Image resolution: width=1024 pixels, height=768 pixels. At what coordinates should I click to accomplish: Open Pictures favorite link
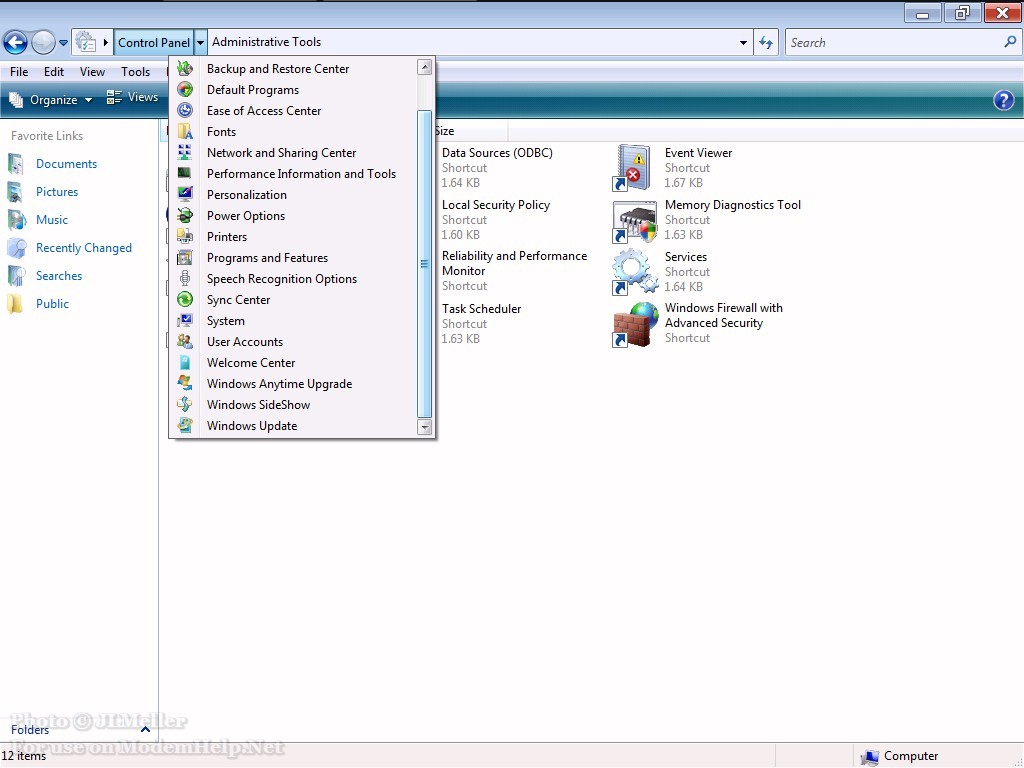click(x=57, y=192)
